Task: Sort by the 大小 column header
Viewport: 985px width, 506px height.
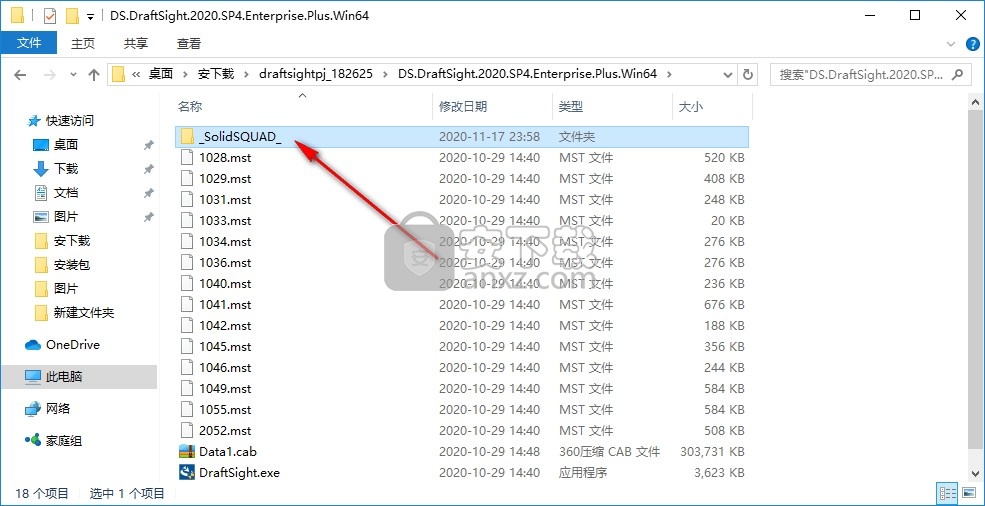Action: pos(691,107)
